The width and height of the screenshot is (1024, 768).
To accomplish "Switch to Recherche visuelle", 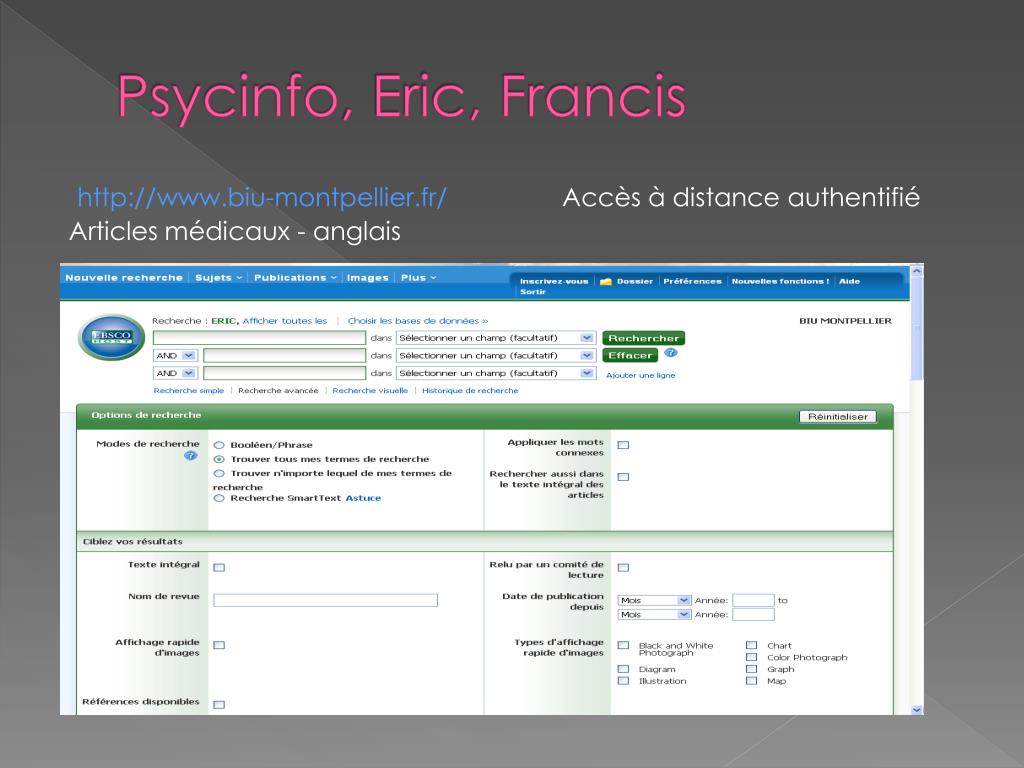I will click(370, 391).
